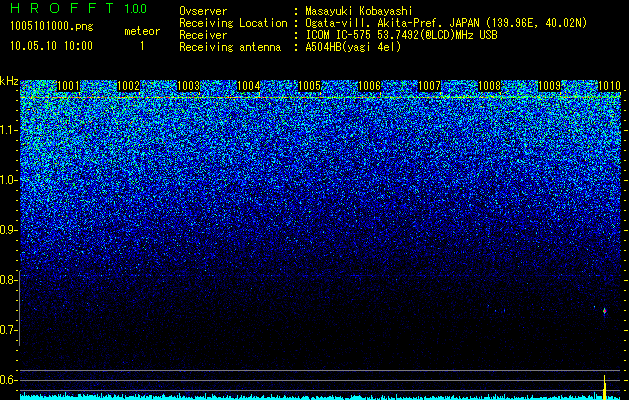
Task: Click the 0.7 kHz axis label
Action: (x=9, y=330)
